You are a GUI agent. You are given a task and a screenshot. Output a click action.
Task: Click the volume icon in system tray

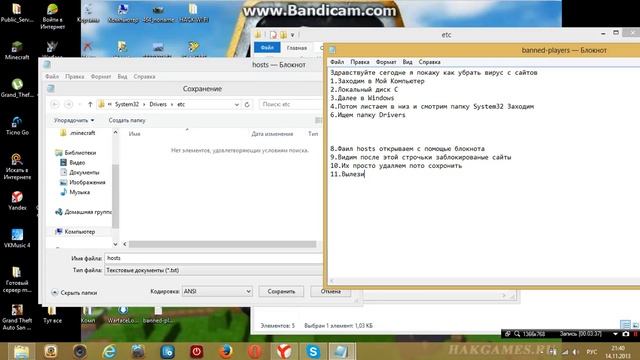click(576, 352)
